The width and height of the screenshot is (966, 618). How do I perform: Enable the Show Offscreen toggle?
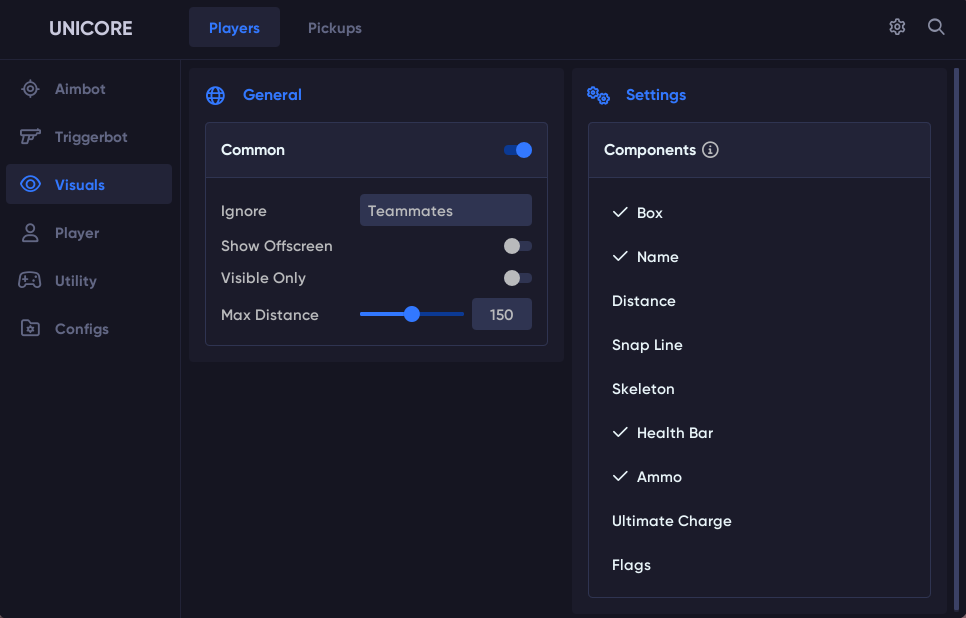click(x=518, y=246)
